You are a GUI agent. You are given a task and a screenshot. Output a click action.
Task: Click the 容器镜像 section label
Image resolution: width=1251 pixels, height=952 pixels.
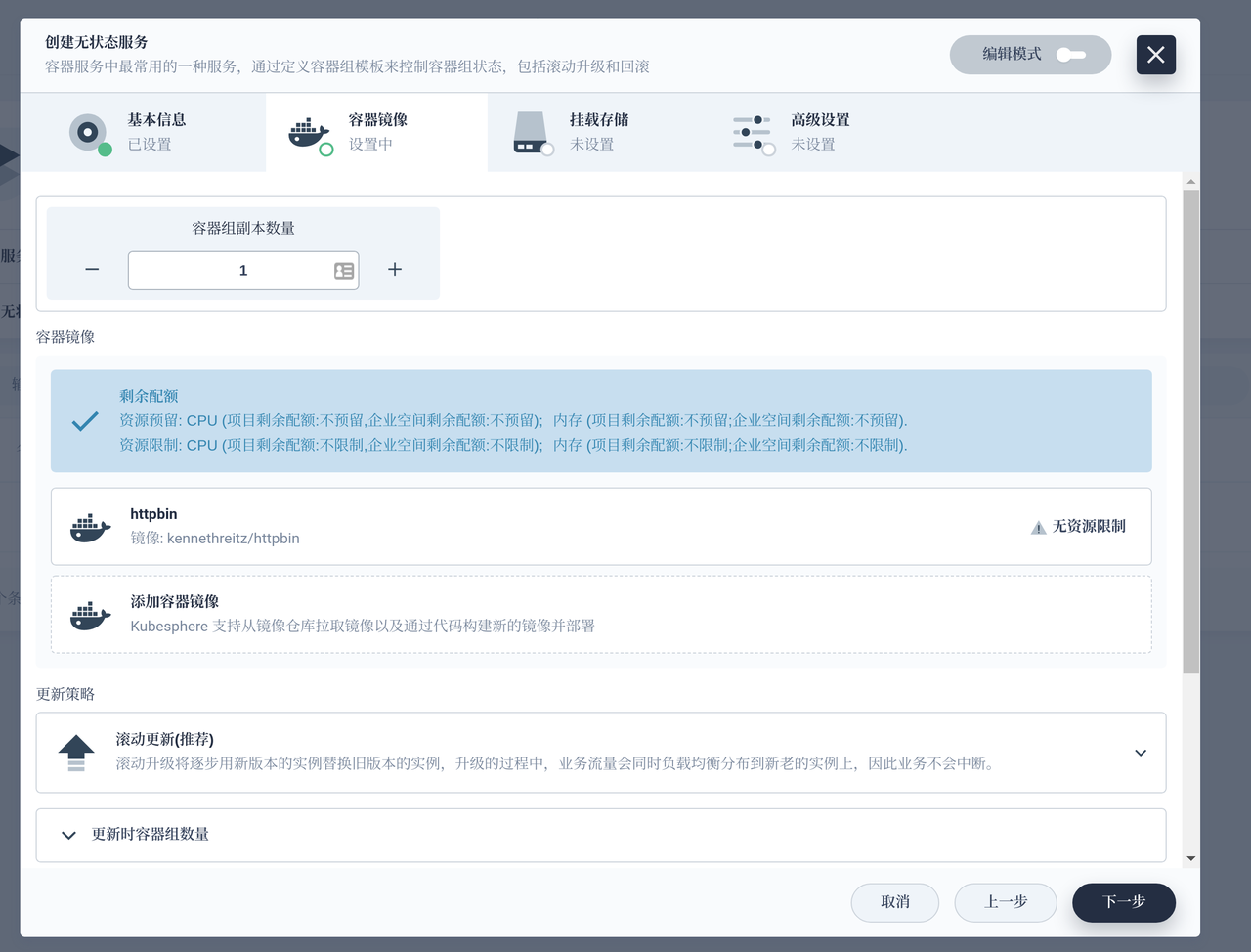(65, 337)
